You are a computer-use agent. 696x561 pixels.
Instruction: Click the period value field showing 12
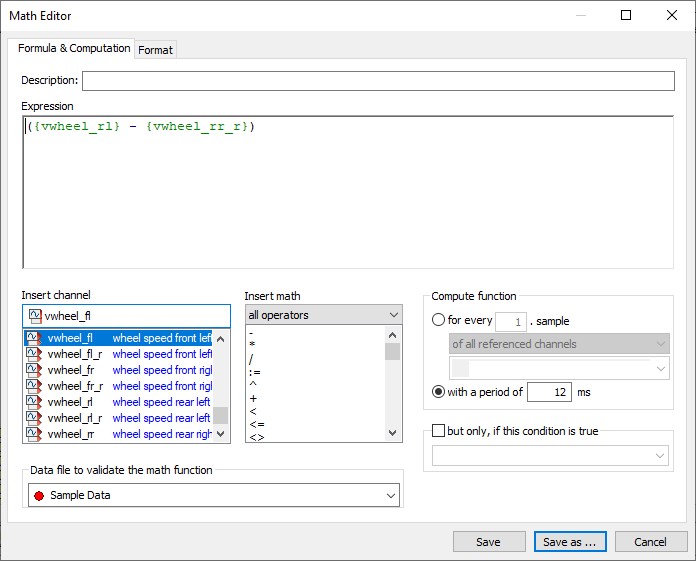(x=549, y=392)
